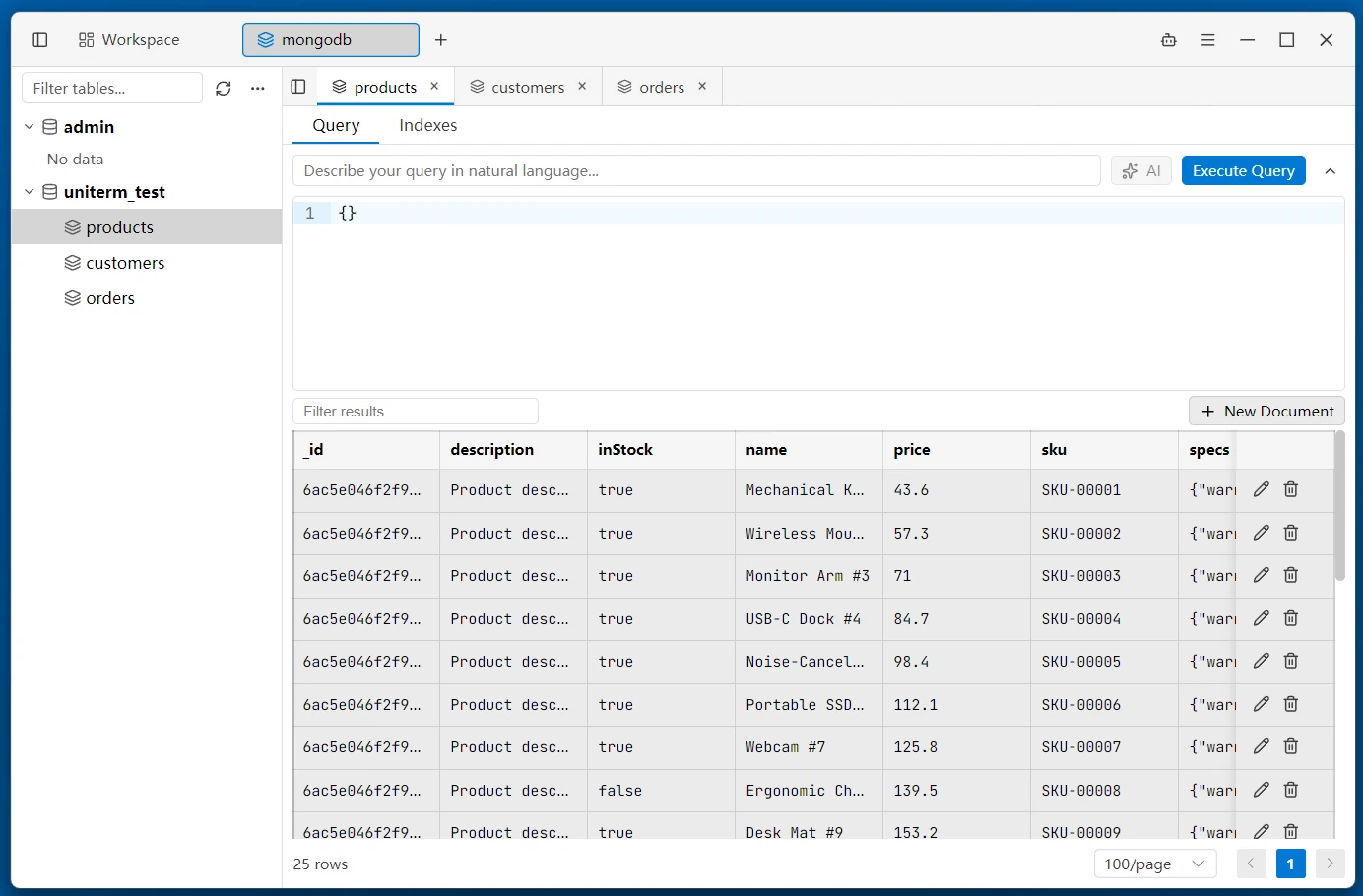This screenshot has width=1363, height=896.
Task: Delete the SKU-00004 row
Action: [1291, 618]
